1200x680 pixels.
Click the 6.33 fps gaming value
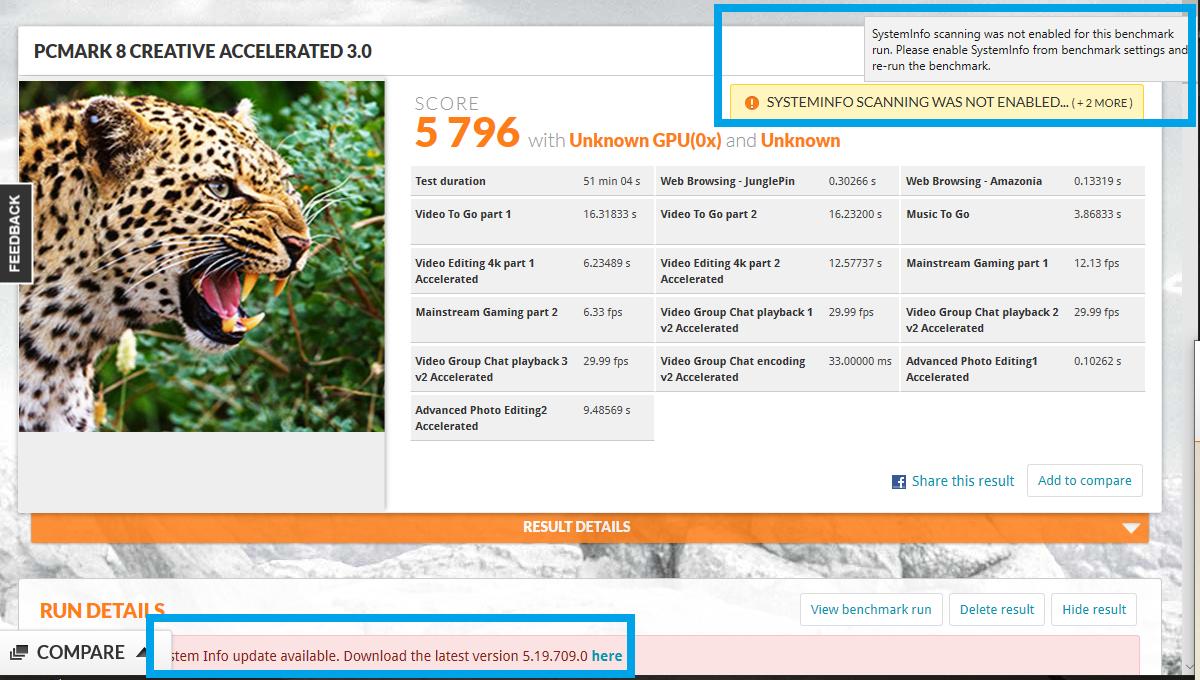point(603,312)
